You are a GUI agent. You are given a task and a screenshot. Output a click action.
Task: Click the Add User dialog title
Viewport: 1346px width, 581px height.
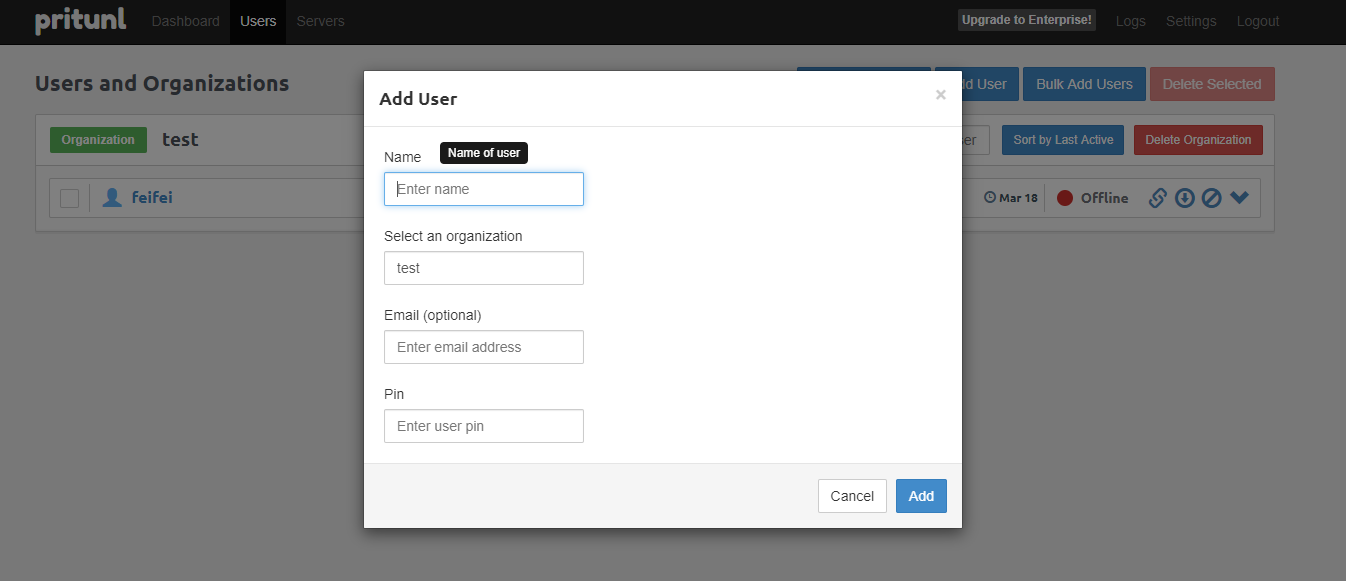point(418,99)
